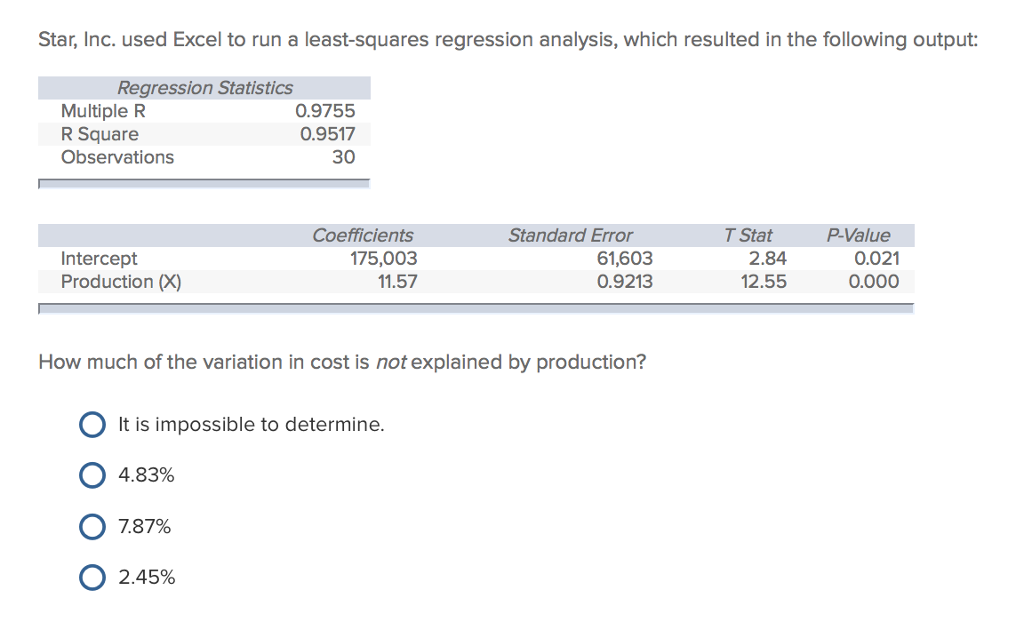Click the 'Coefficients' column header

point(362,235)
